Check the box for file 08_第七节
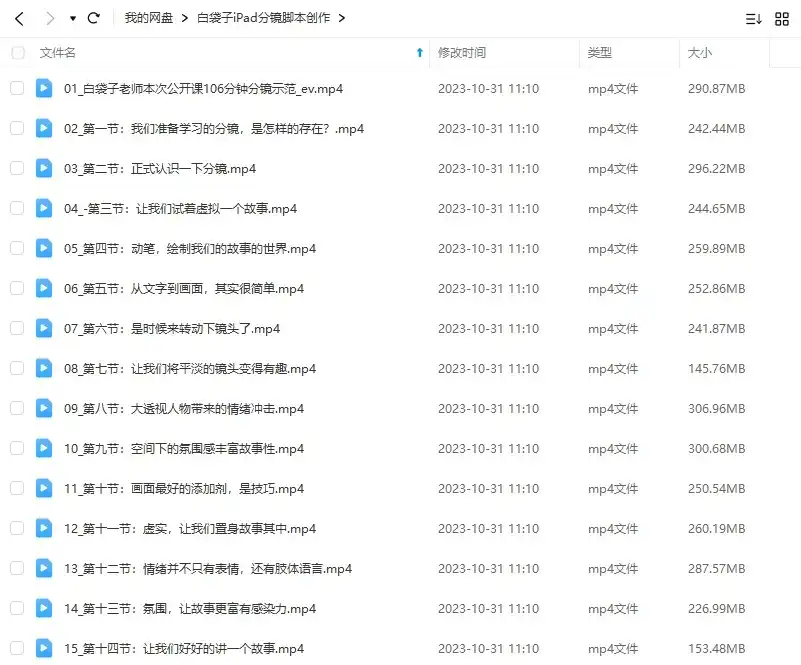801x665 pixels. coord(17,368)
